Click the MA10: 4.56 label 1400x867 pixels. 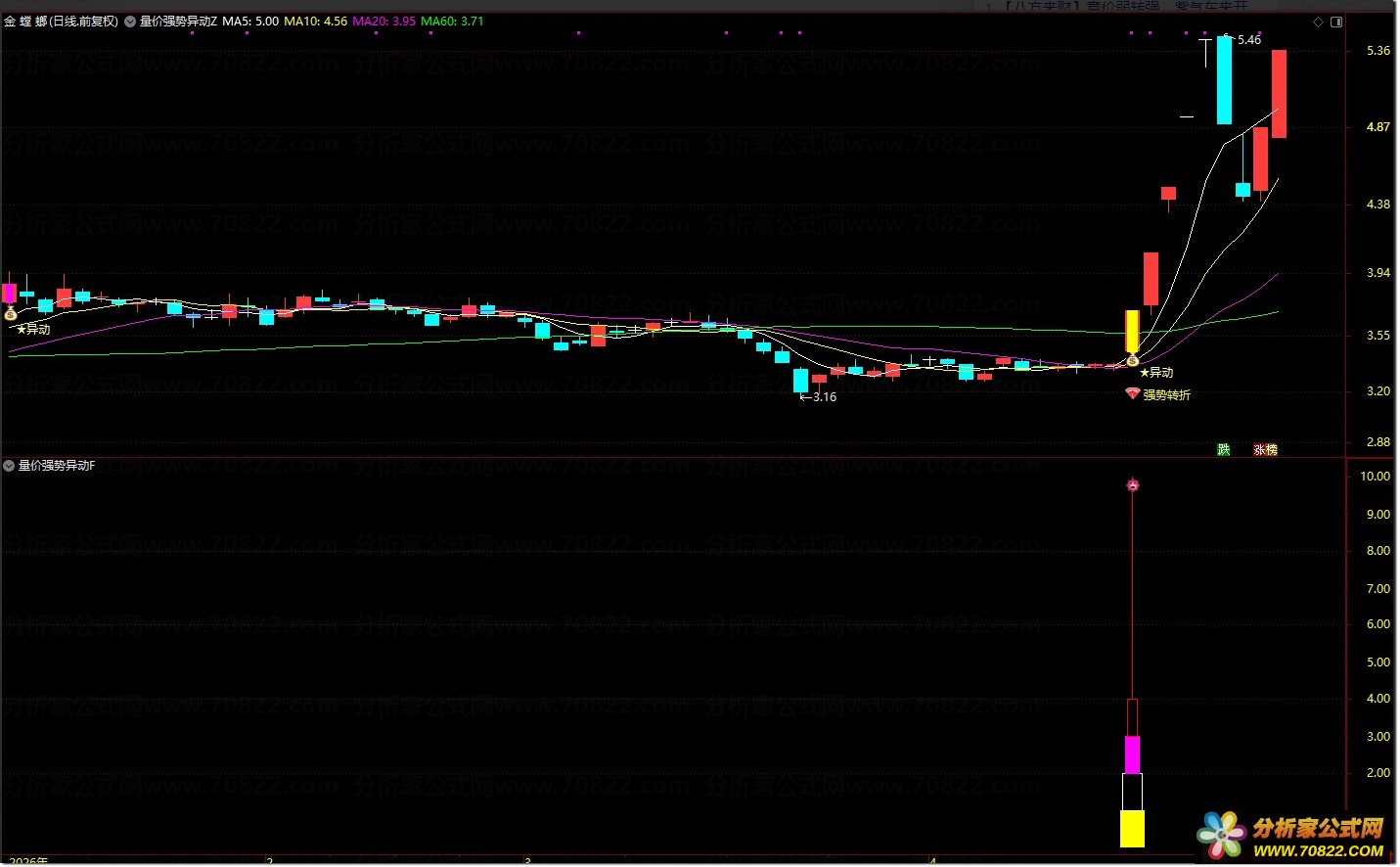315,22
